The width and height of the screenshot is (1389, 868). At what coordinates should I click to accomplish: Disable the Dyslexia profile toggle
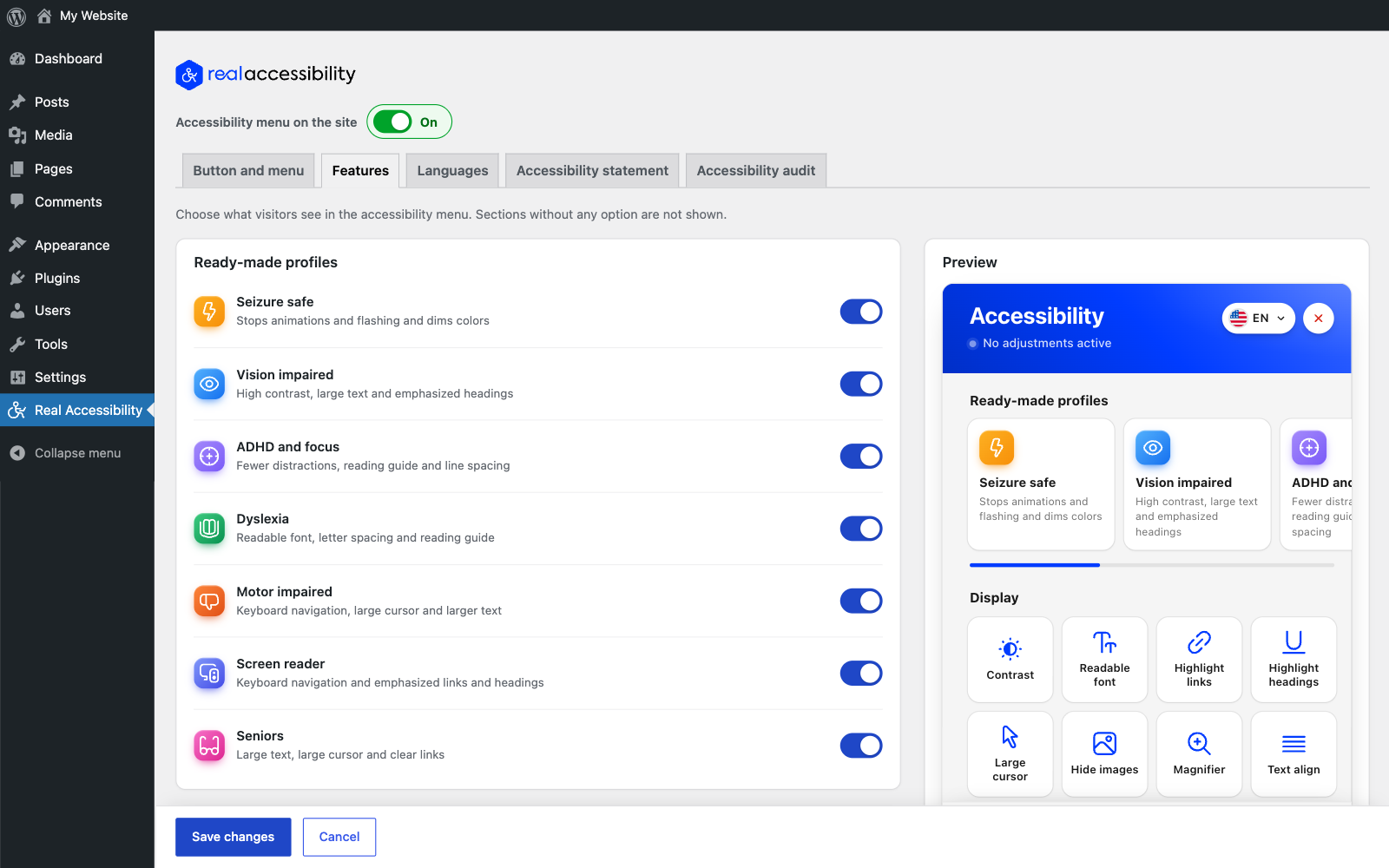click(861, 529)
